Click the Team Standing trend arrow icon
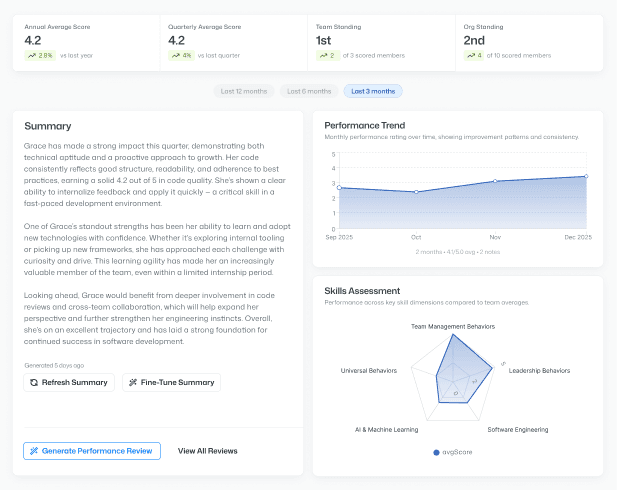The image size is (617, 490). point(321,55)
